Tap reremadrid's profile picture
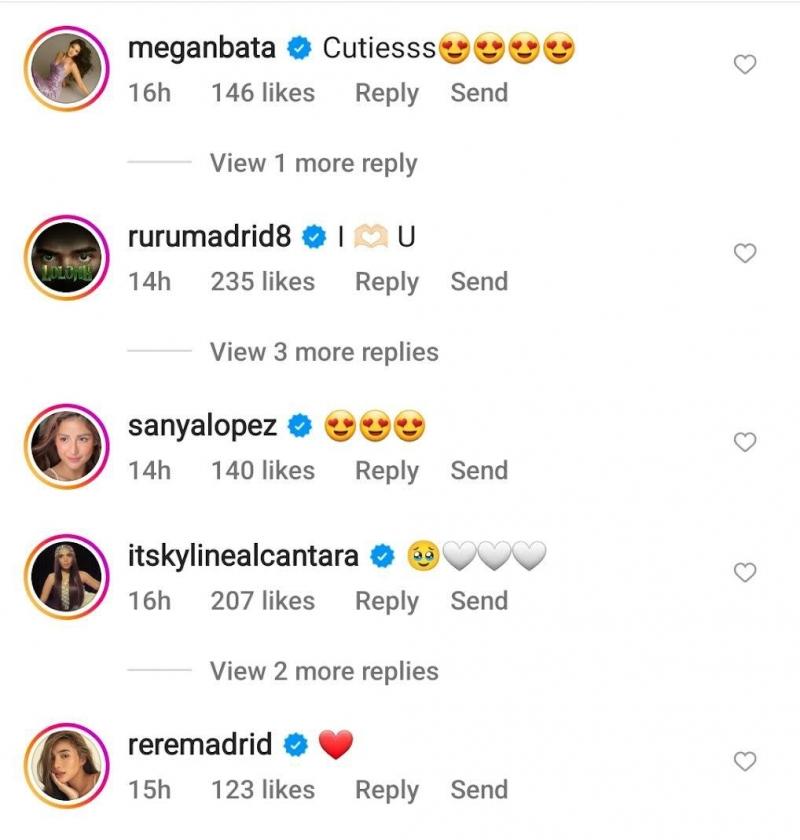Screen dimensions: 800x840 point(67,766)
